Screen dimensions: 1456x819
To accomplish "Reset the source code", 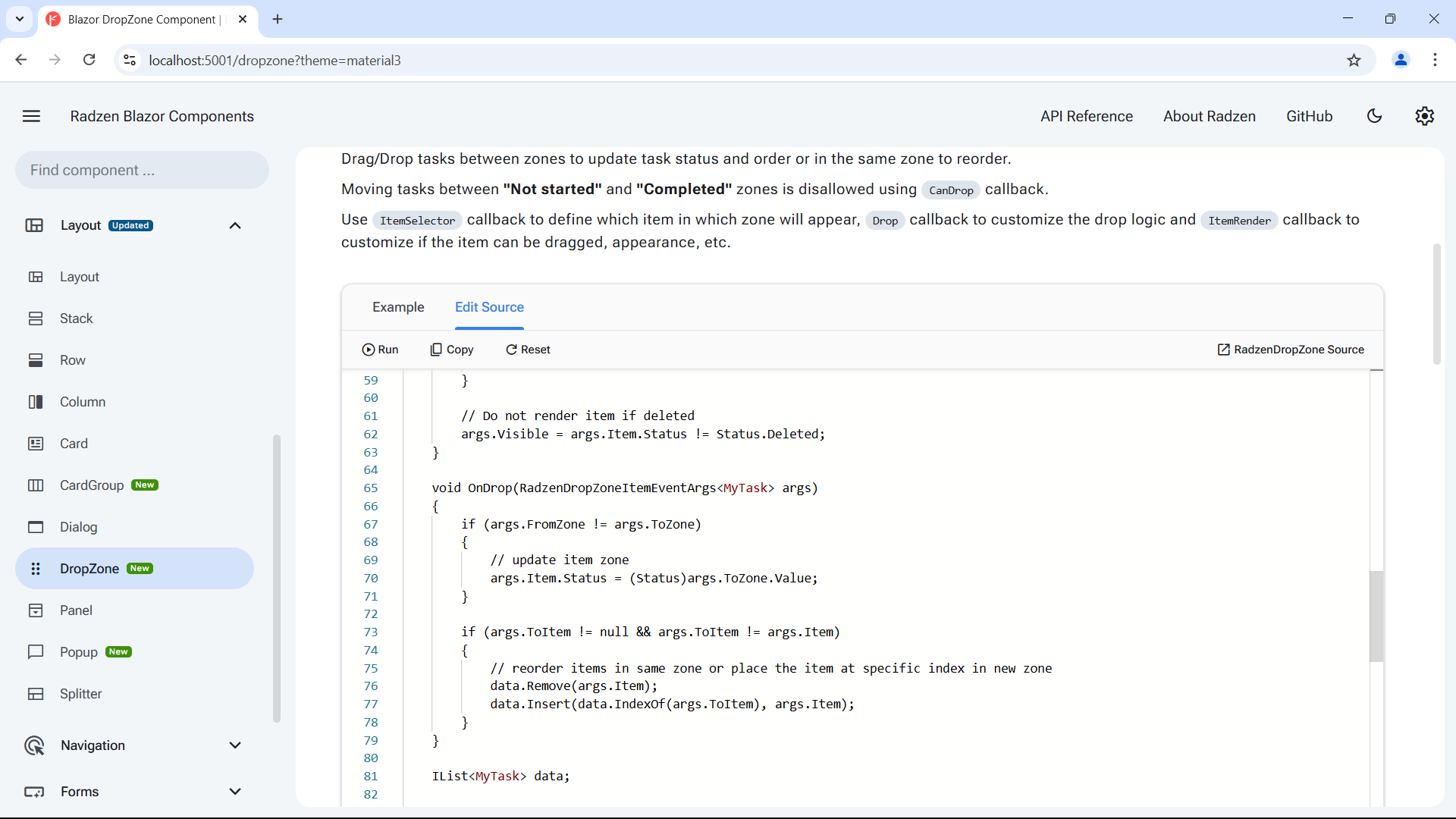I will [528, 350].
